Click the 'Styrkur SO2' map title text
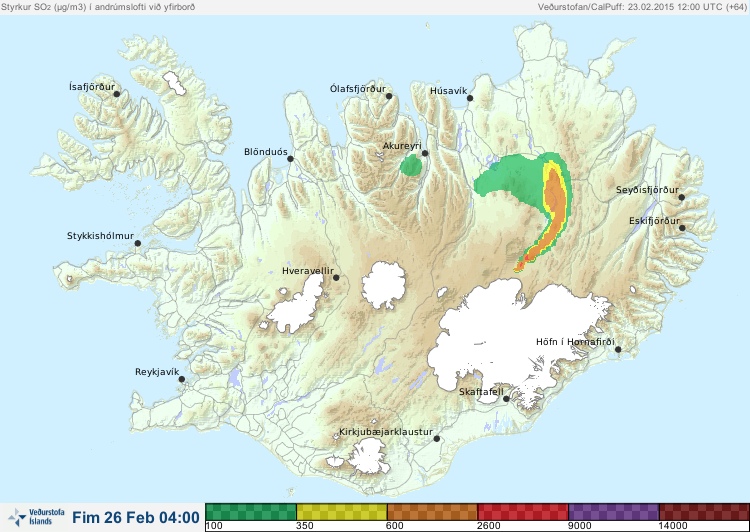This screenshot has height=532, width=750. point(98,7)
